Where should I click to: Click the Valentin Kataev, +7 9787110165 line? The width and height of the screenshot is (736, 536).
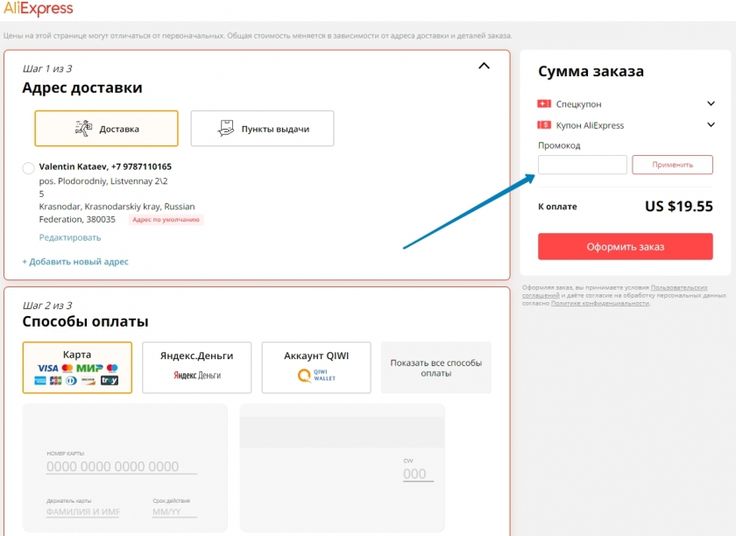105,167
